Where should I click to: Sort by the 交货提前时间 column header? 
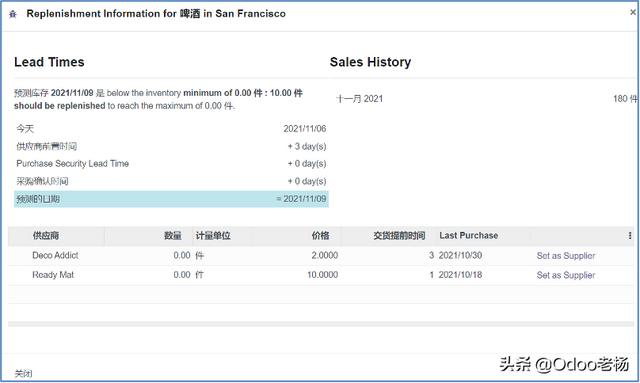(399, 236)
